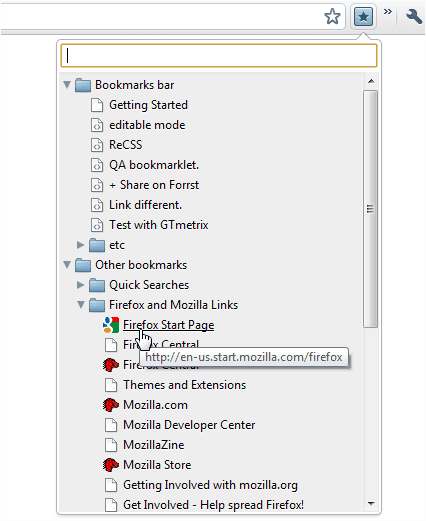Open the Link different. bookmark

click(145, 205)
